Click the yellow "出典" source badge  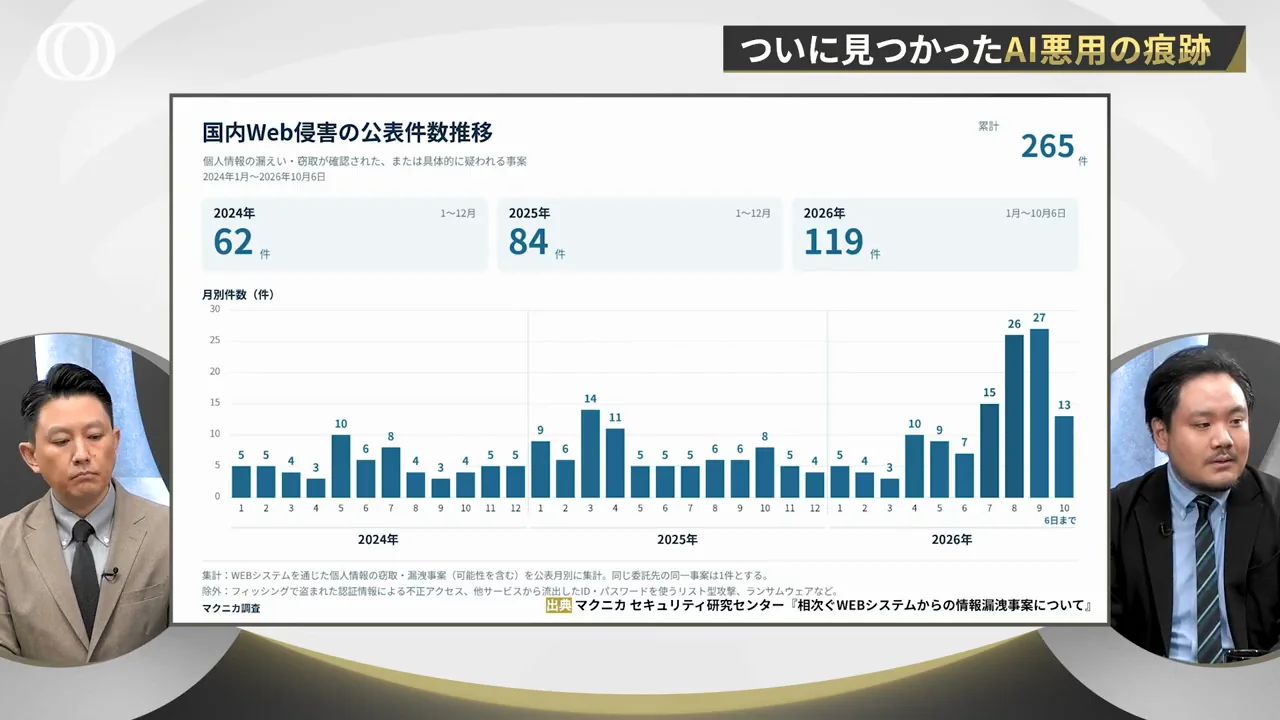(x=559, y=605)
